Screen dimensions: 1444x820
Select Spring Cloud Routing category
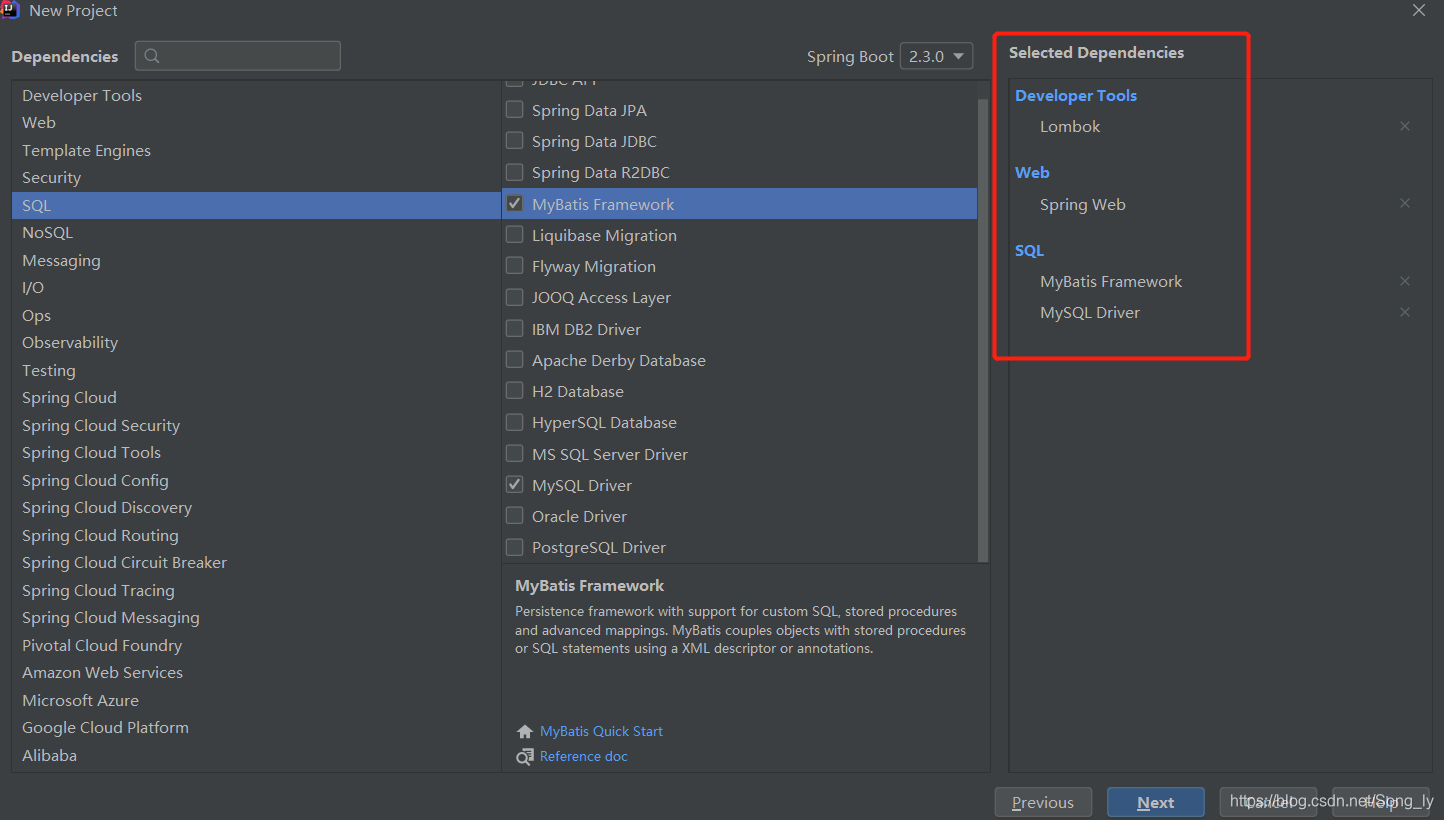pyautogui.click(x=256, y=535)
